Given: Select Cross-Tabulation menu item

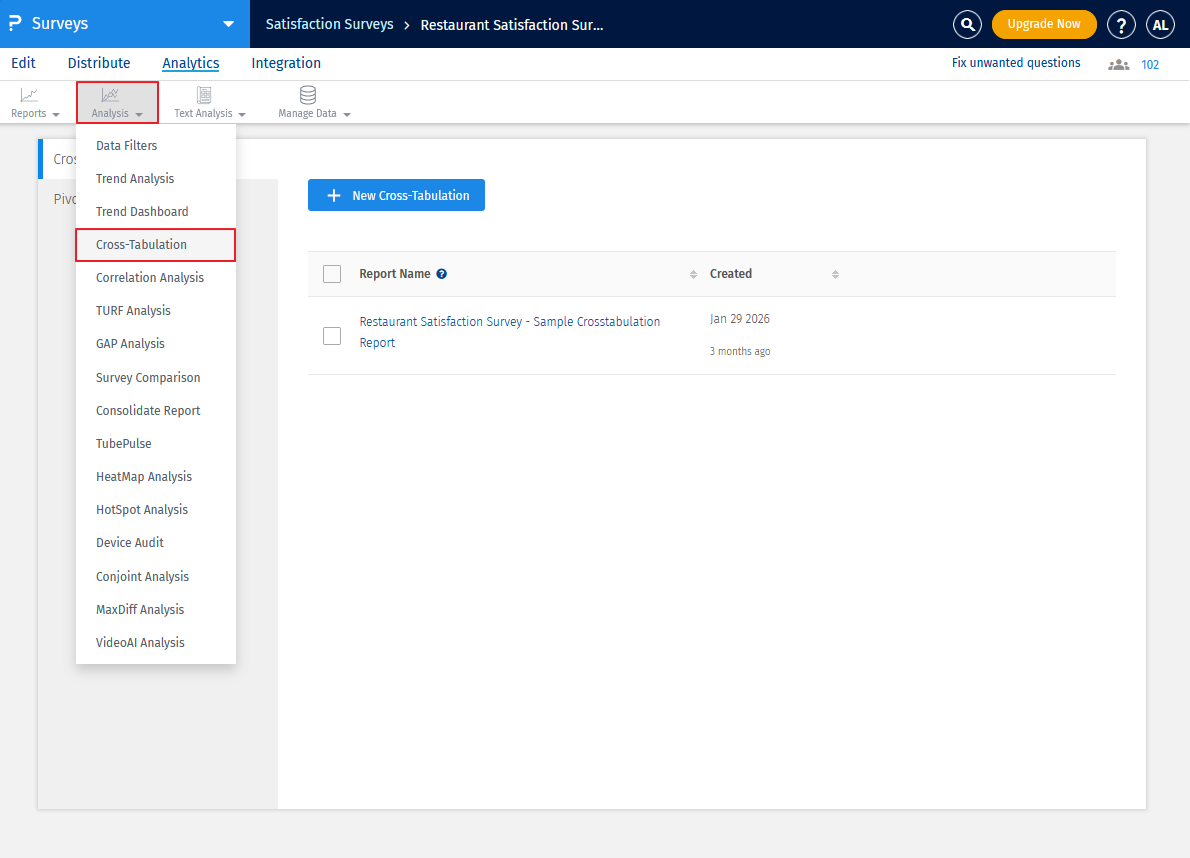Looking at the screenshot, I should (x=156, y=244).
